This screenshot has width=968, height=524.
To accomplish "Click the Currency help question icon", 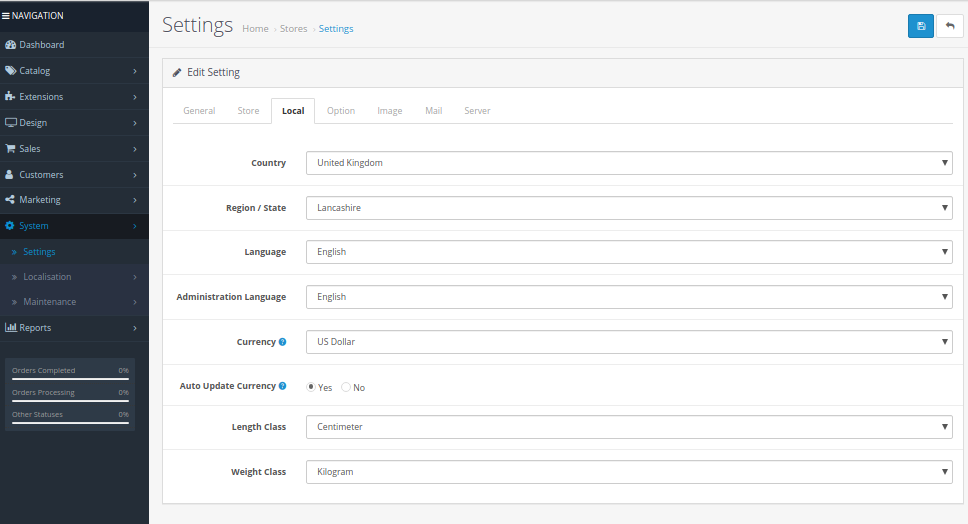I will click(282, 342).
